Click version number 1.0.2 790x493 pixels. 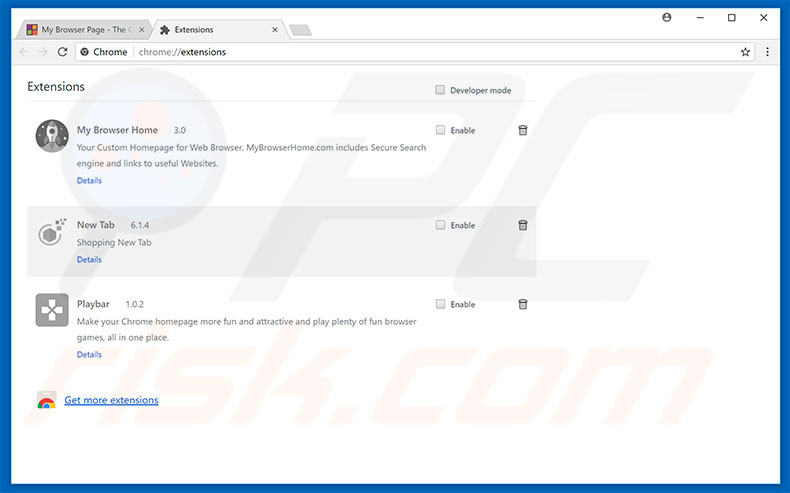135,304
